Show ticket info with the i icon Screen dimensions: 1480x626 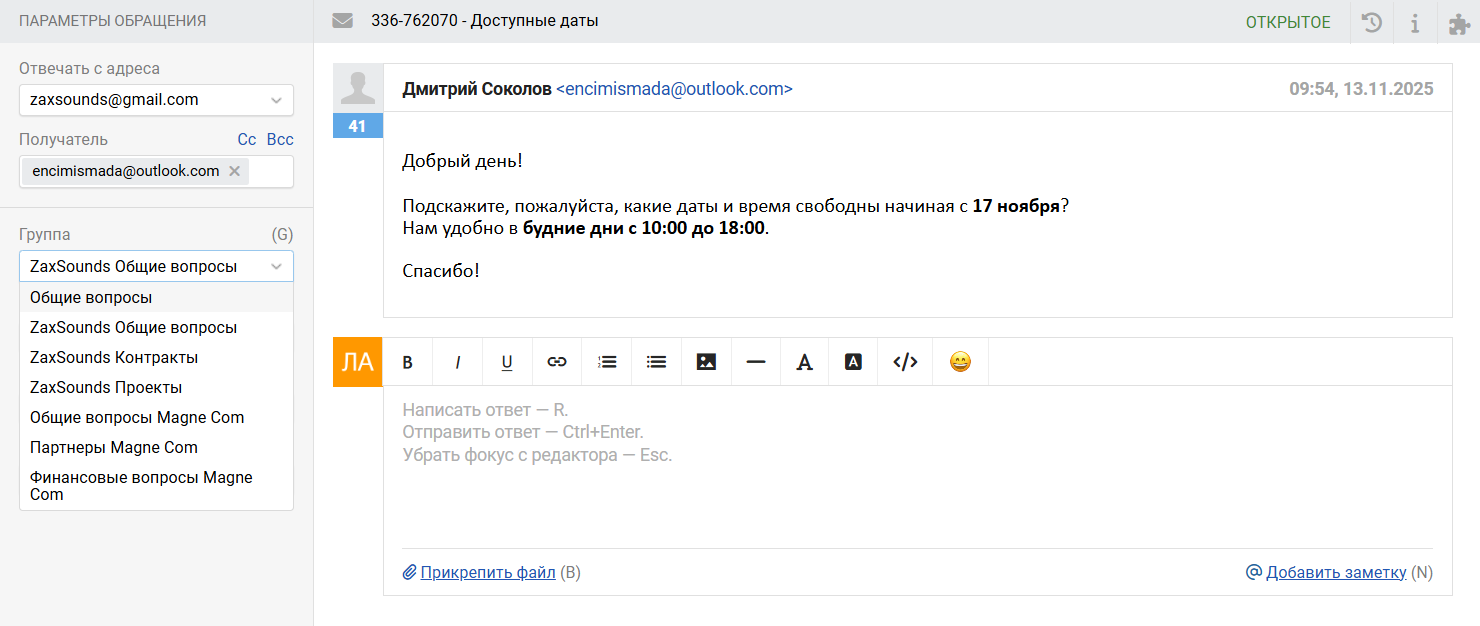point(1415,22)
